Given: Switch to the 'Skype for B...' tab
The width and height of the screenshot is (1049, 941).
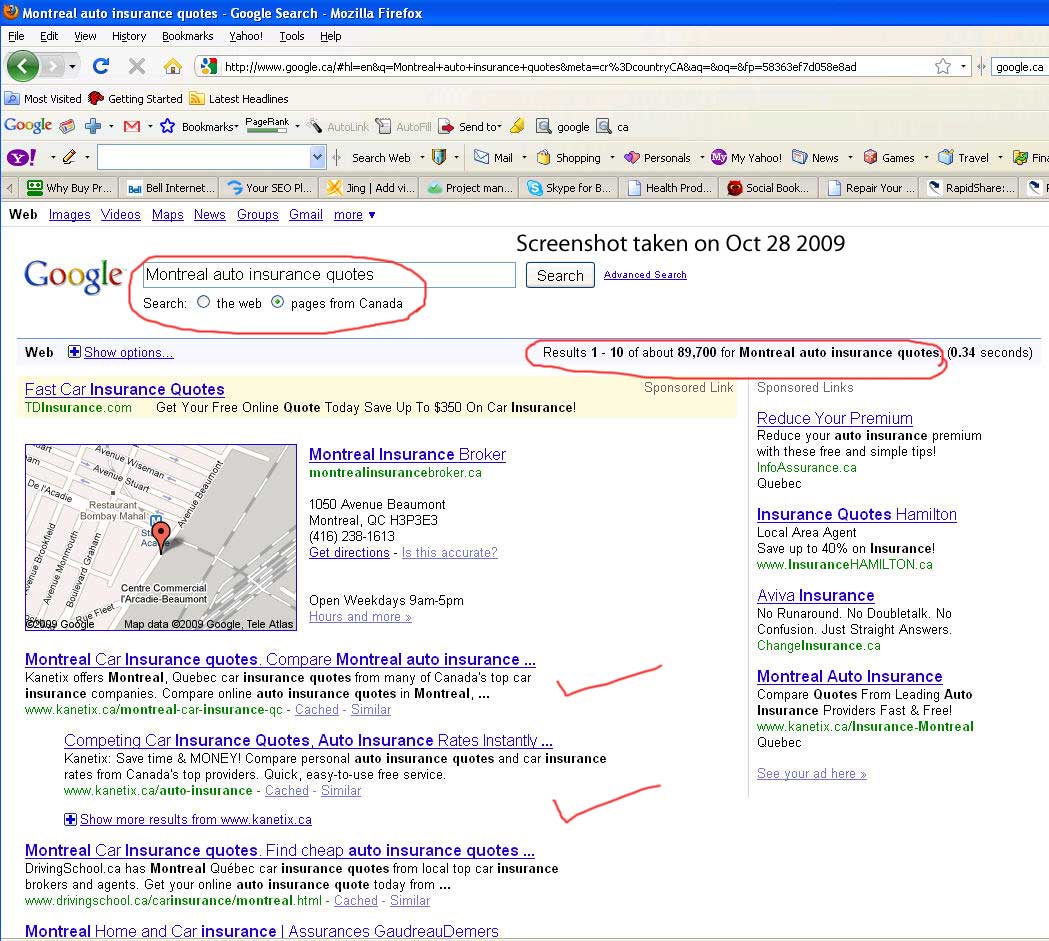Looking at the screenshot, I should coord(568,188).
